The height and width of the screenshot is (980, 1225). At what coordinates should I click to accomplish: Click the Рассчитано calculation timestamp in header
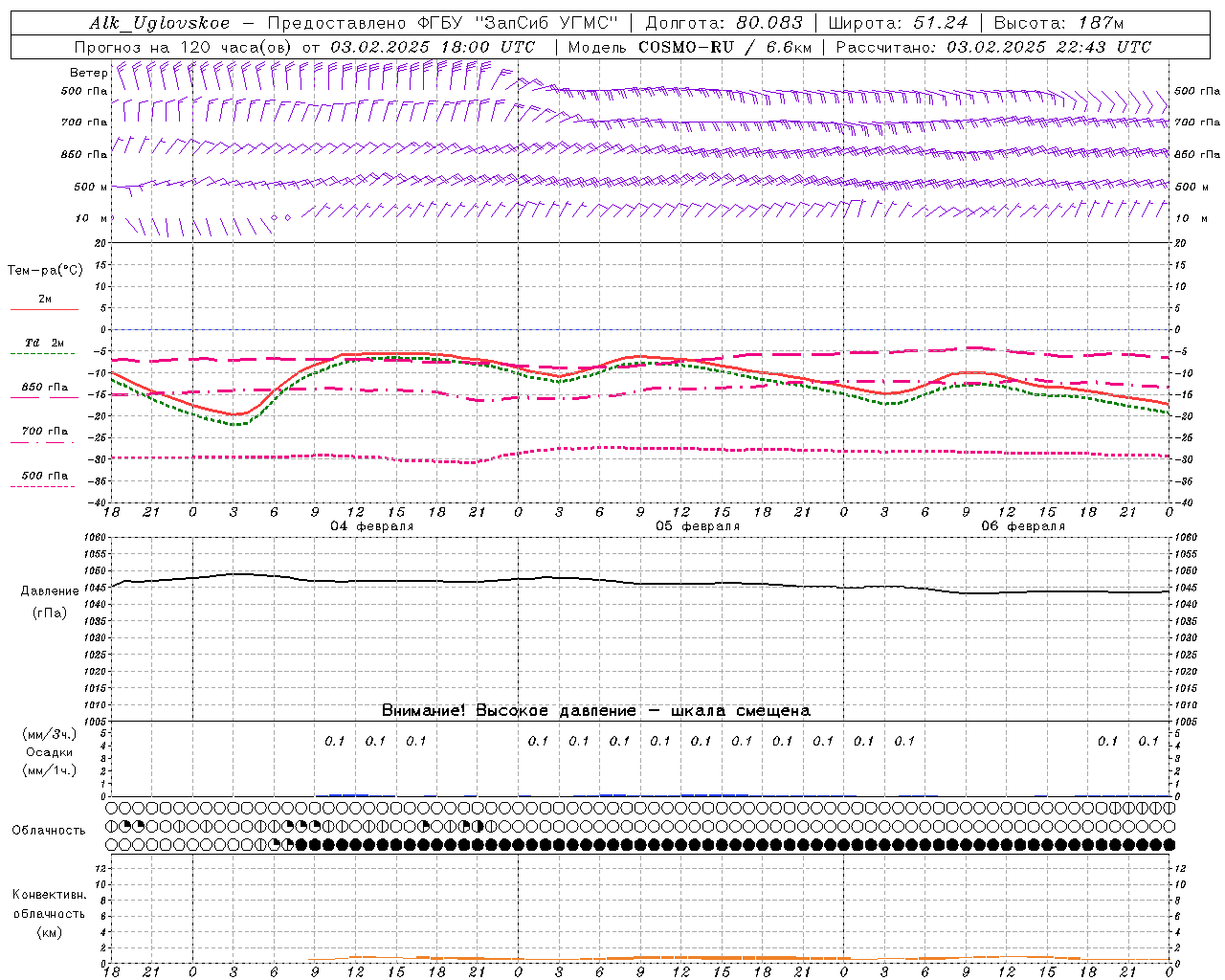(x=992, y=47)
